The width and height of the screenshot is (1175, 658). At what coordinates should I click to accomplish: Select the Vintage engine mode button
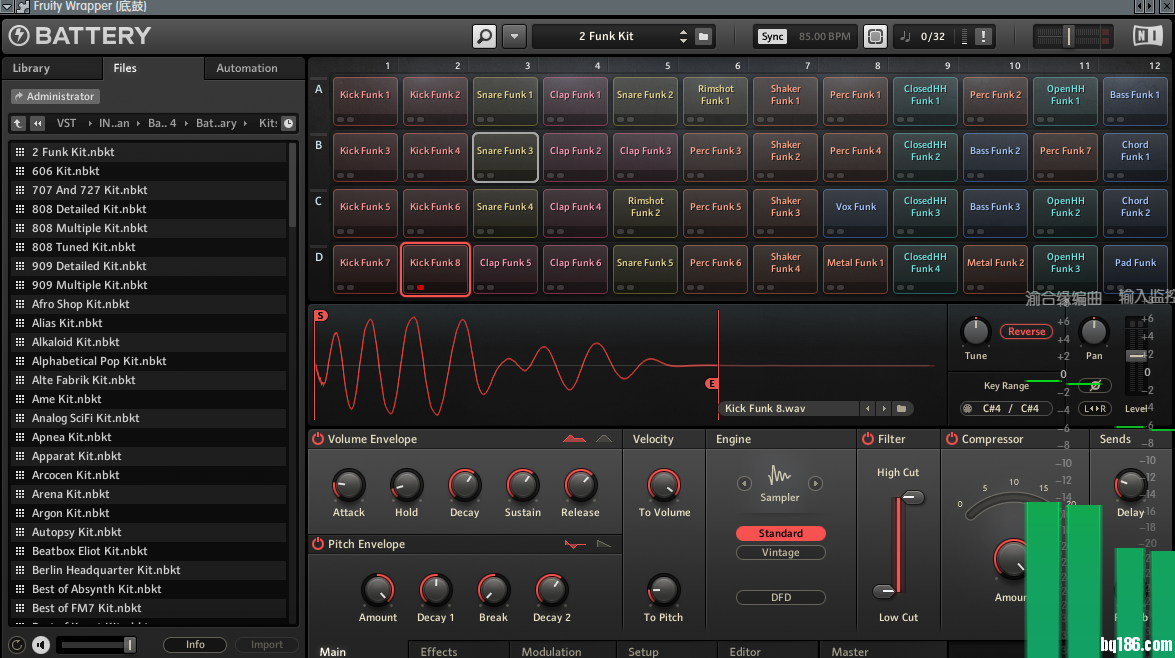(x=780, y=552)
